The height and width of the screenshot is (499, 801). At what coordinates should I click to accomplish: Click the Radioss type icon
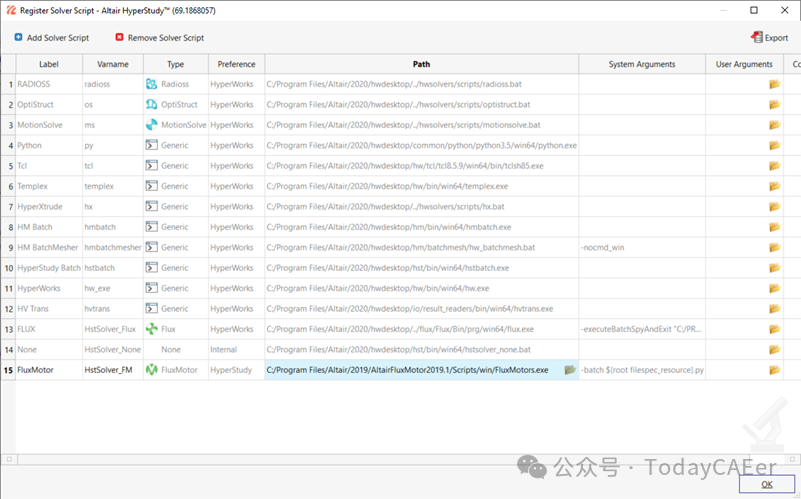pos(151,84)
